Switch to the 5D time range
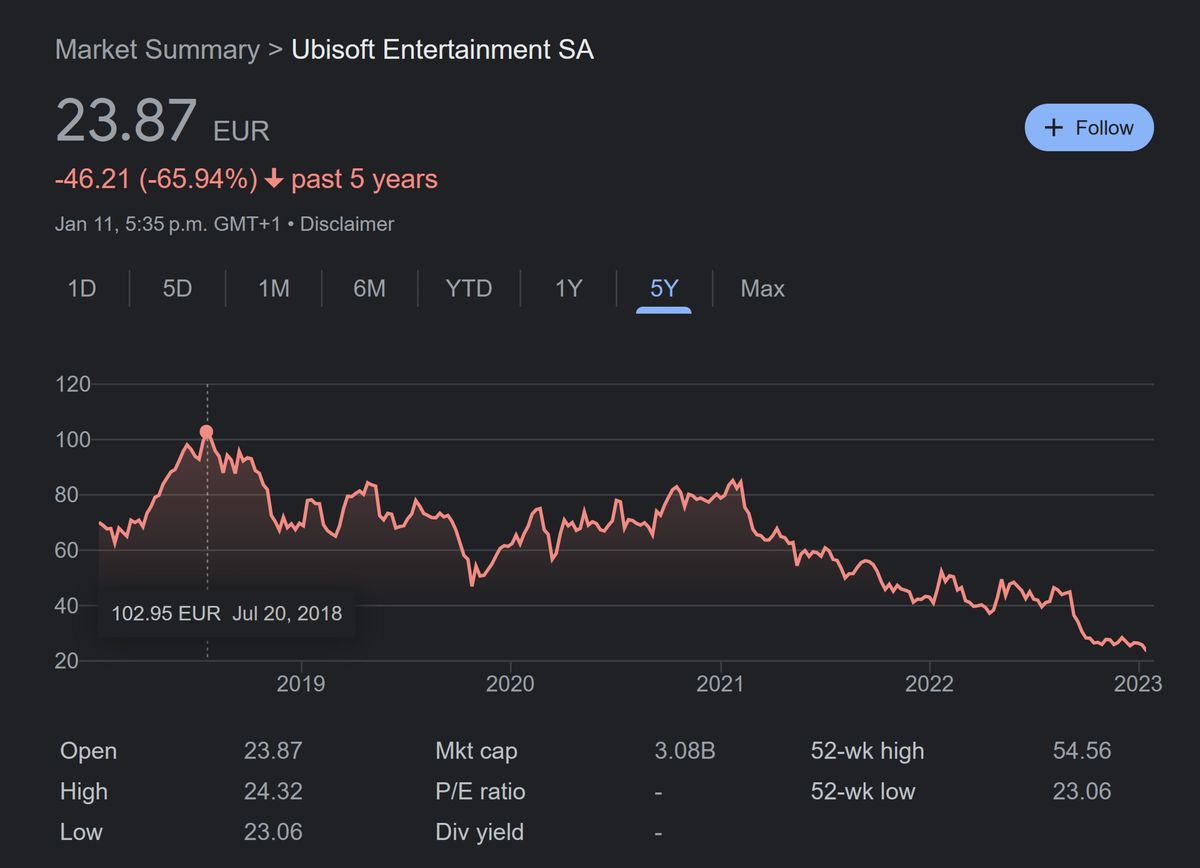The height and width of the screenshot is (868, 1200). [177, 288]
